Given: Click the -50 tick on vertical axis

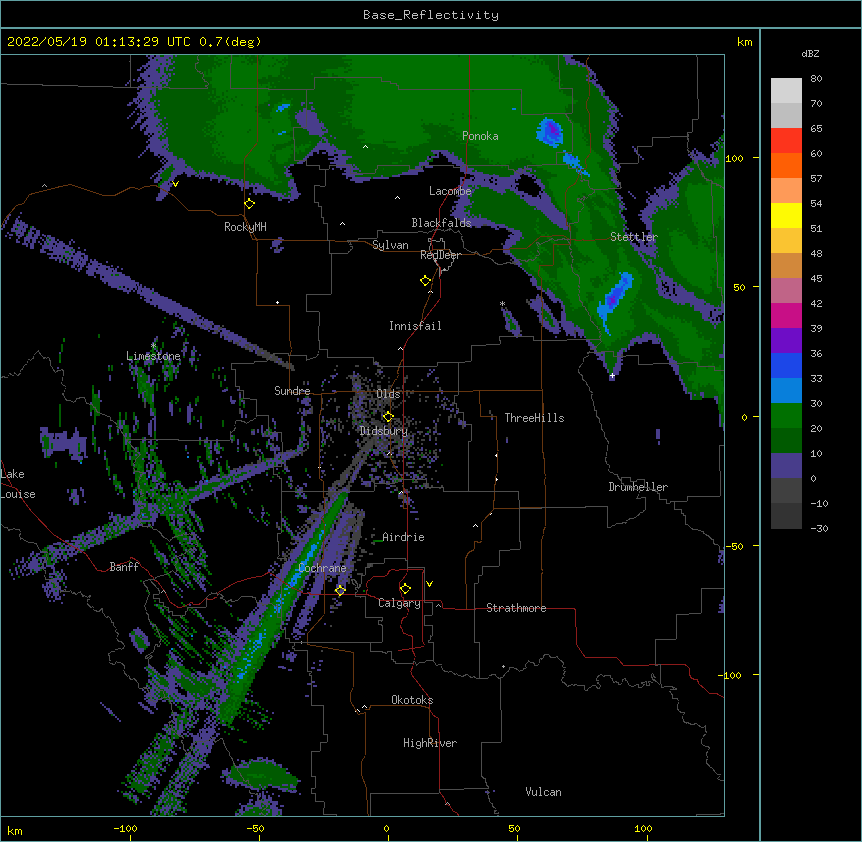Looking at the screenshot, I should [734, 546].
